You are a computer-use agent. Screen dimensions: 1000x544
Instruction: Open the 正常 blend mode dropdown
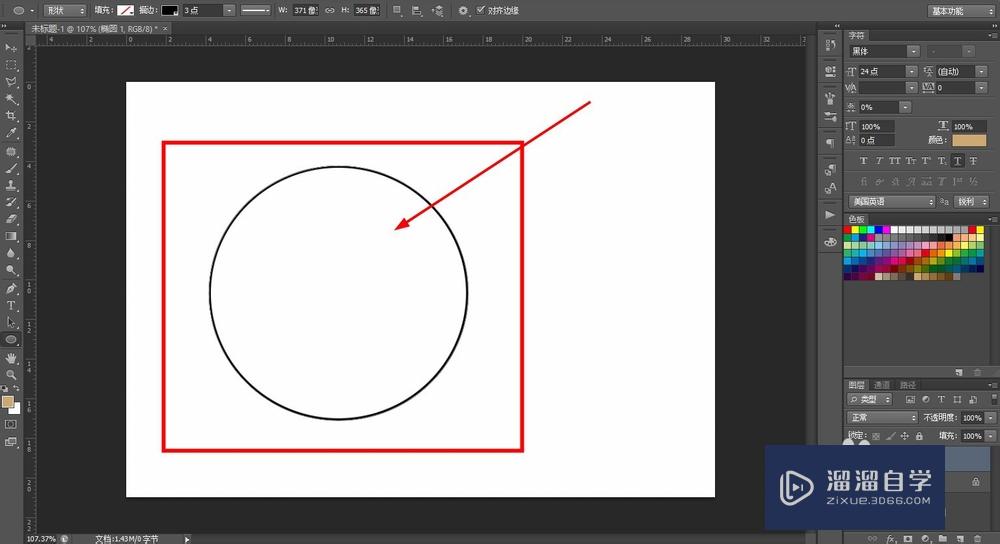(882, 417)
